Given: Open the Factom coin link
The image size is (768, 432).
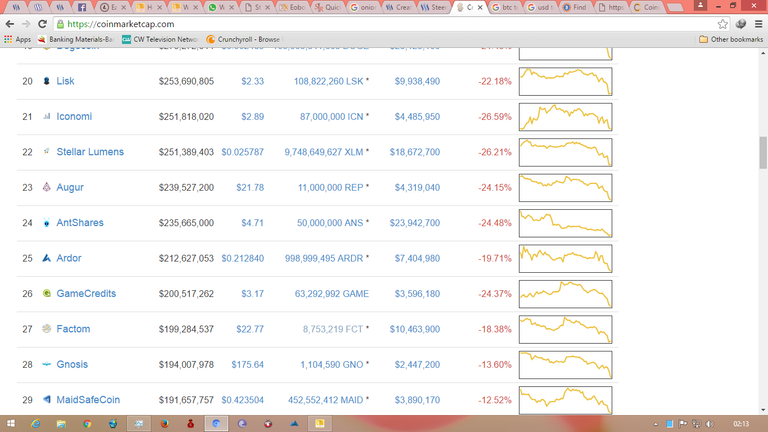Looking at the screenshot, I should click(73, 329).
